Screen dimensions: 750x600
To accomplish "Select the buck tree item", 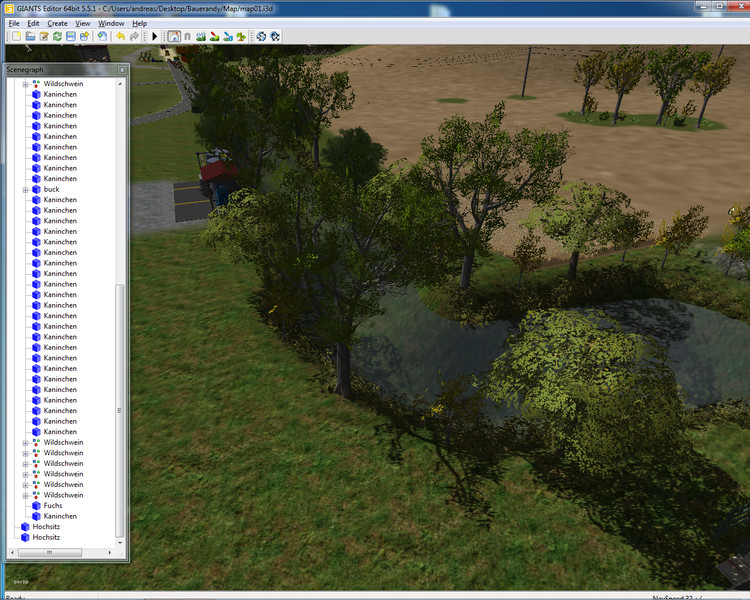I will 52,189.
